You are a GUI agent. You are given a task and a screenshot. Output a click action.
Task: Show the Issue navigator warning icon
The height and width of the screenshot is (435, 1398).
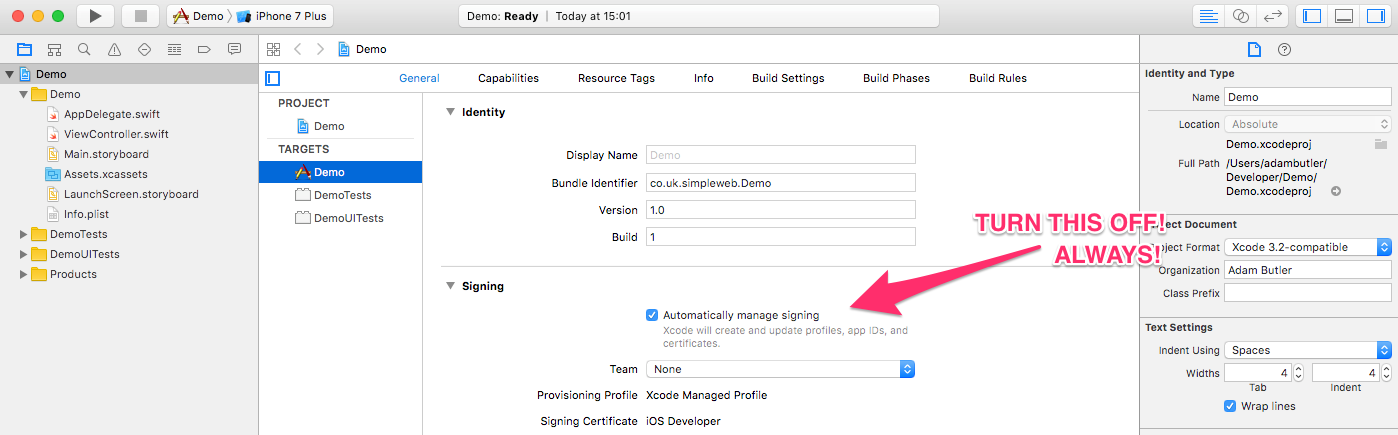114,49
